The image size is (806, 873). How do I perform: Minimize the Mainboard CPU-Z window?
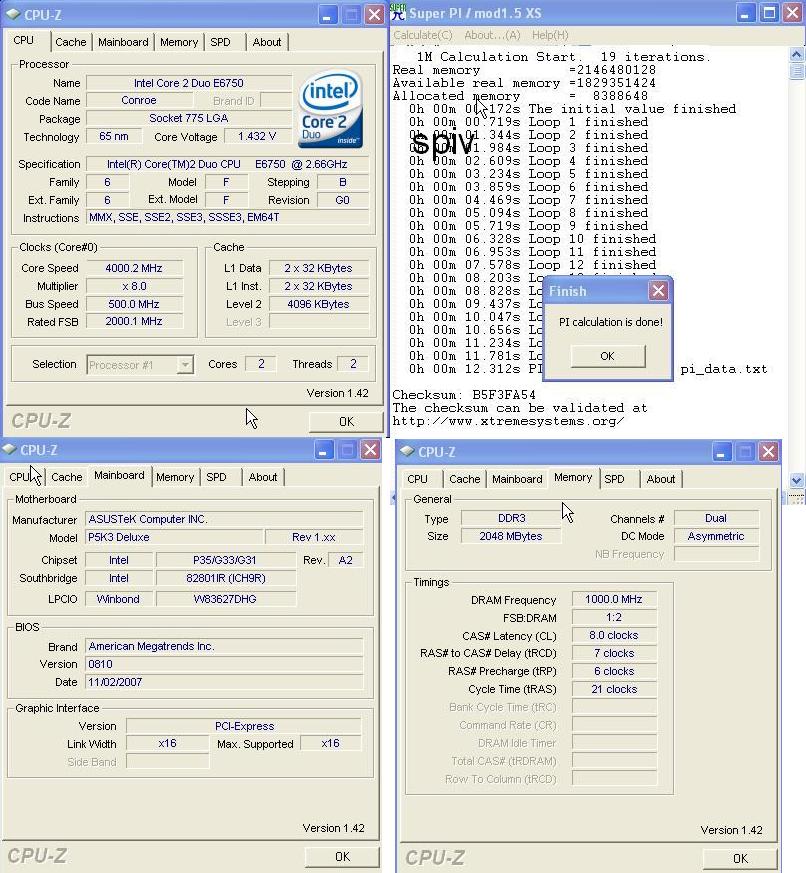click(323, 450)
